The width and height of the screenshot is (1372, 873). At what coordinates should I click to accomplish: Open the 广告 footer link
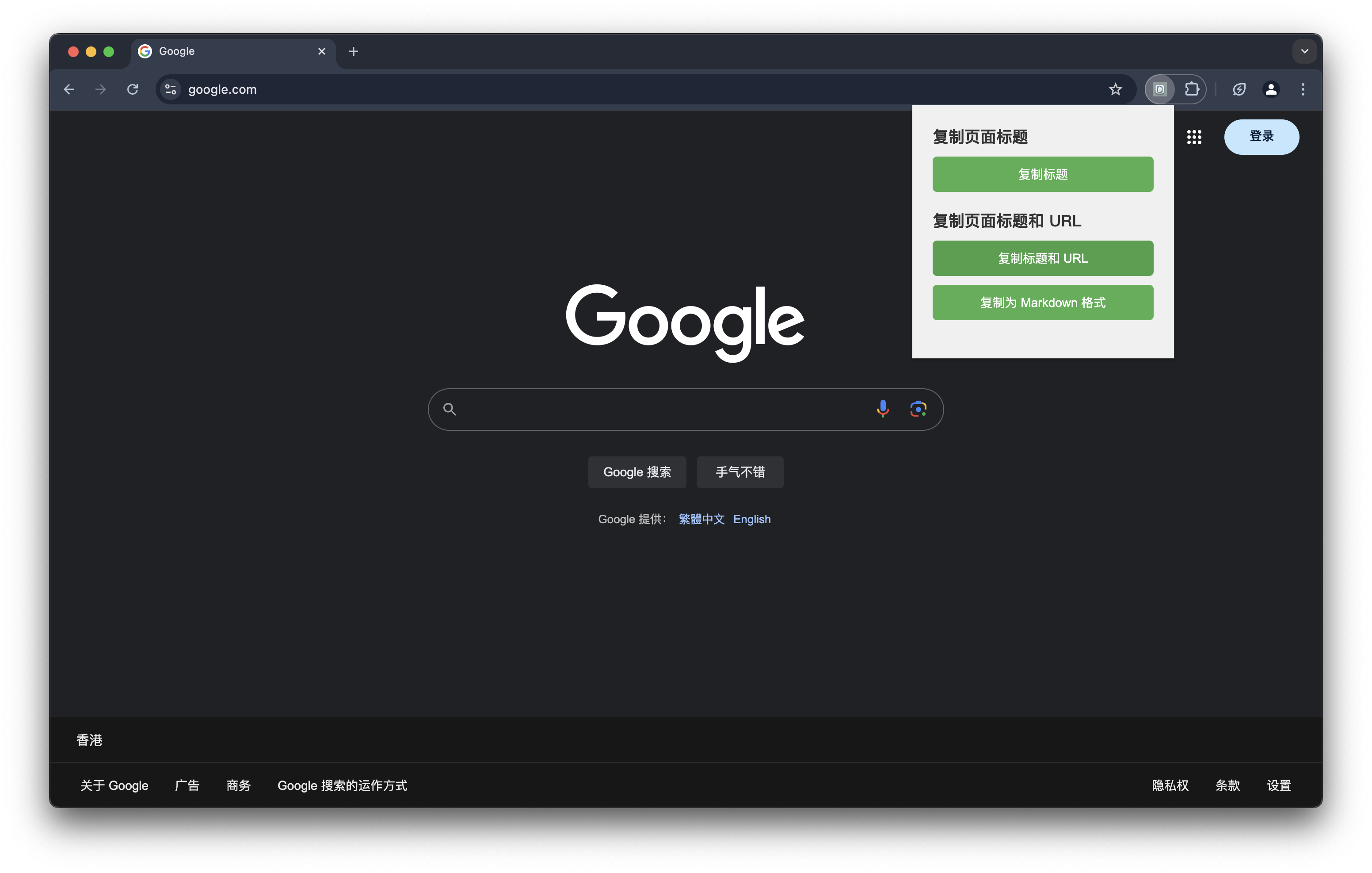[187, 785]
